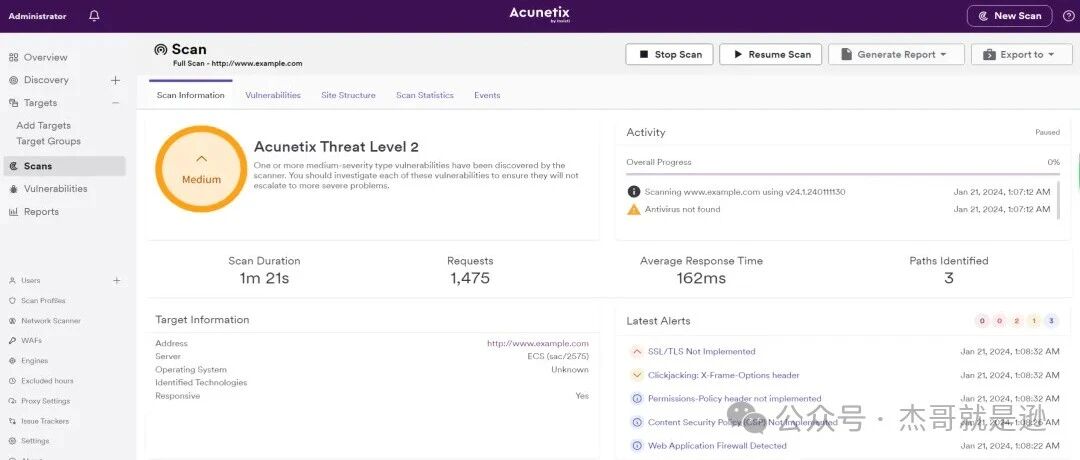Open Target Groups in the sidebar
This screenshot has width=1080, height=460.
point(48,141)
